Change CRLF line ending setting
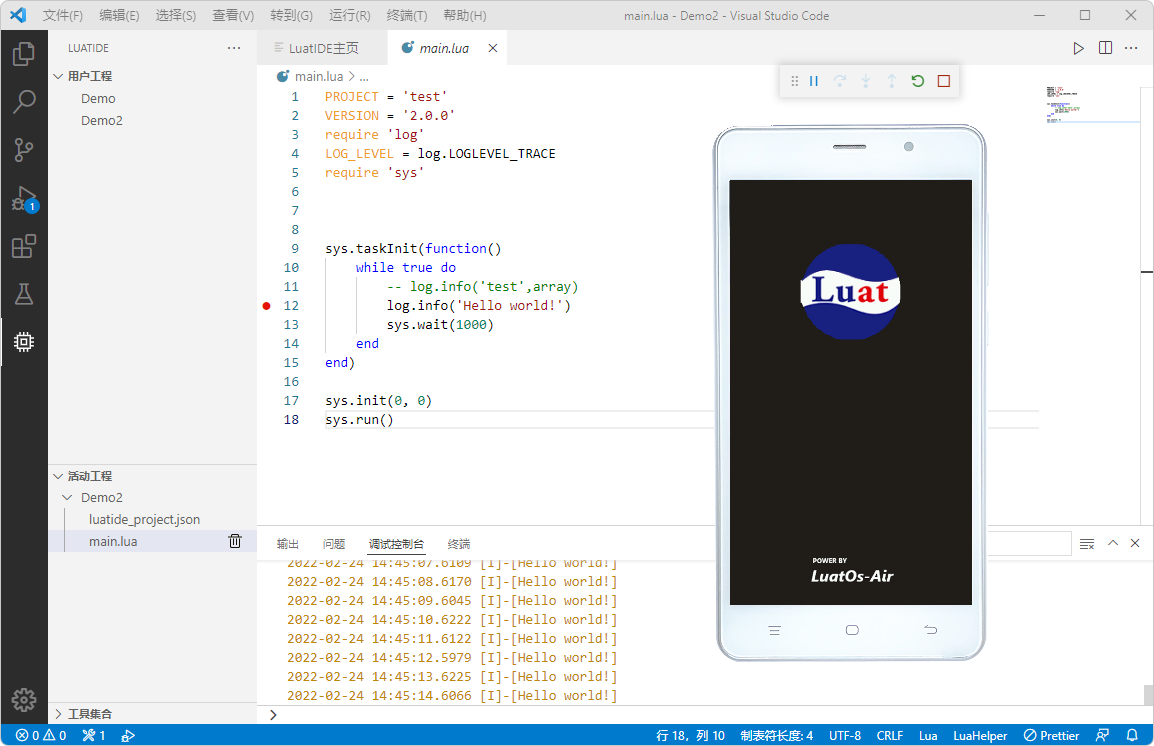This screenshot has width=1154, height=746. point(890,735)
